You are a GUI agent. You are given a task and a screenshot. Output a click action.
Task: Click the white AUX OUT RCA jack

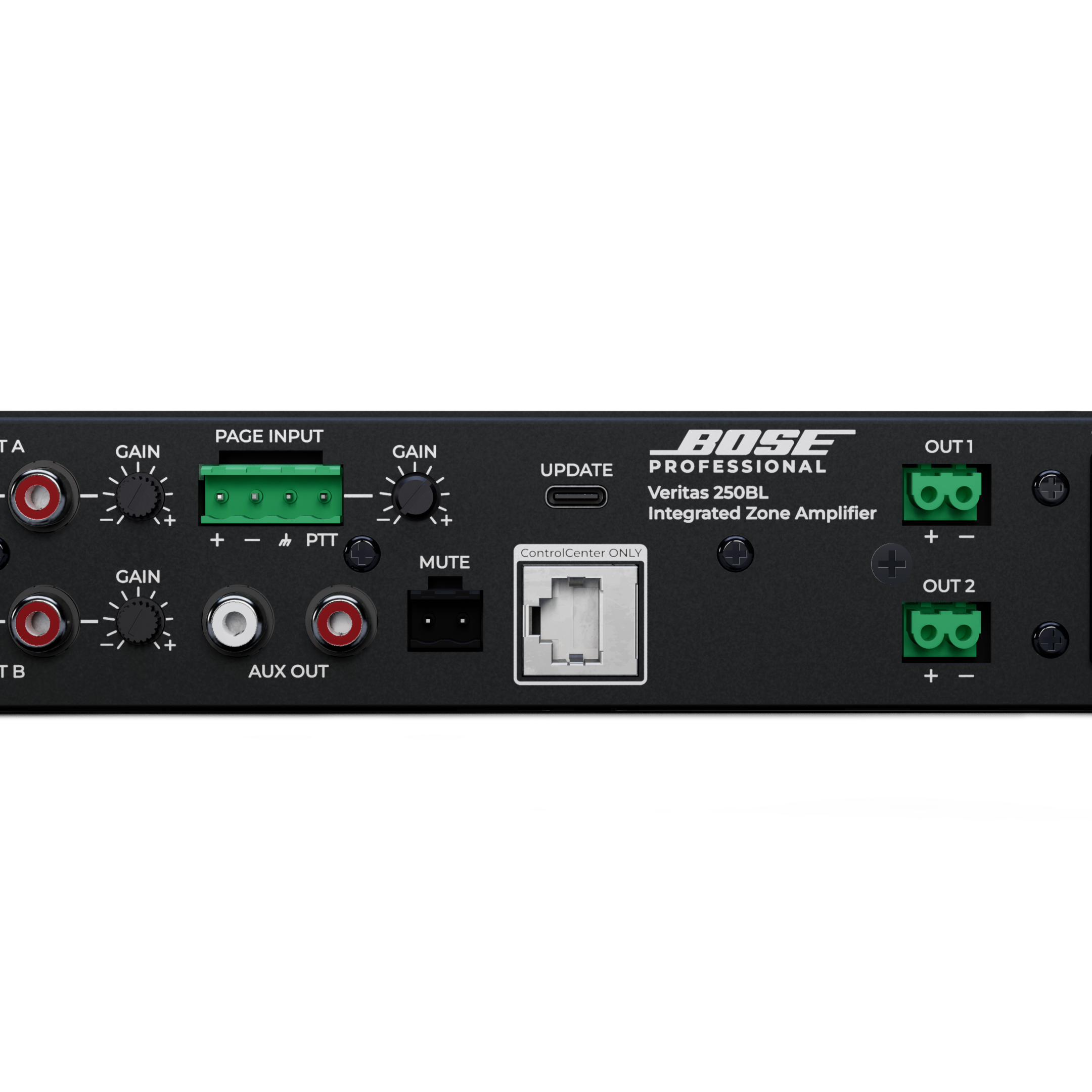coord(237,622)
